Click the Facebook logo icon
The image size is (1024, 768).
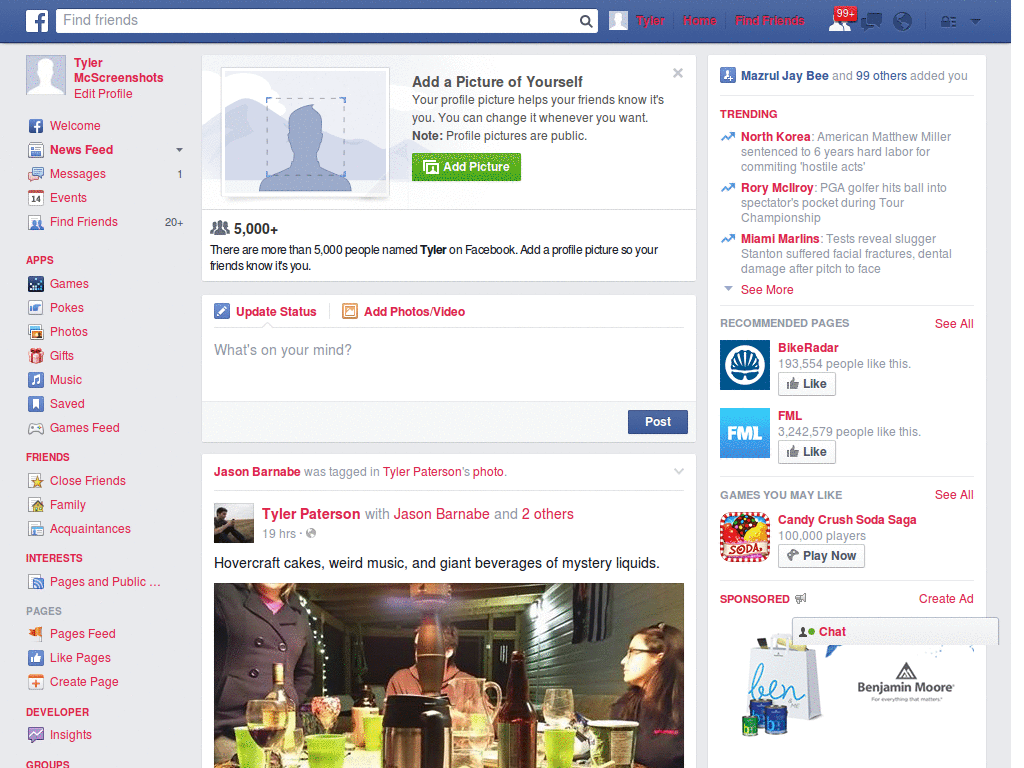[37, 21]
